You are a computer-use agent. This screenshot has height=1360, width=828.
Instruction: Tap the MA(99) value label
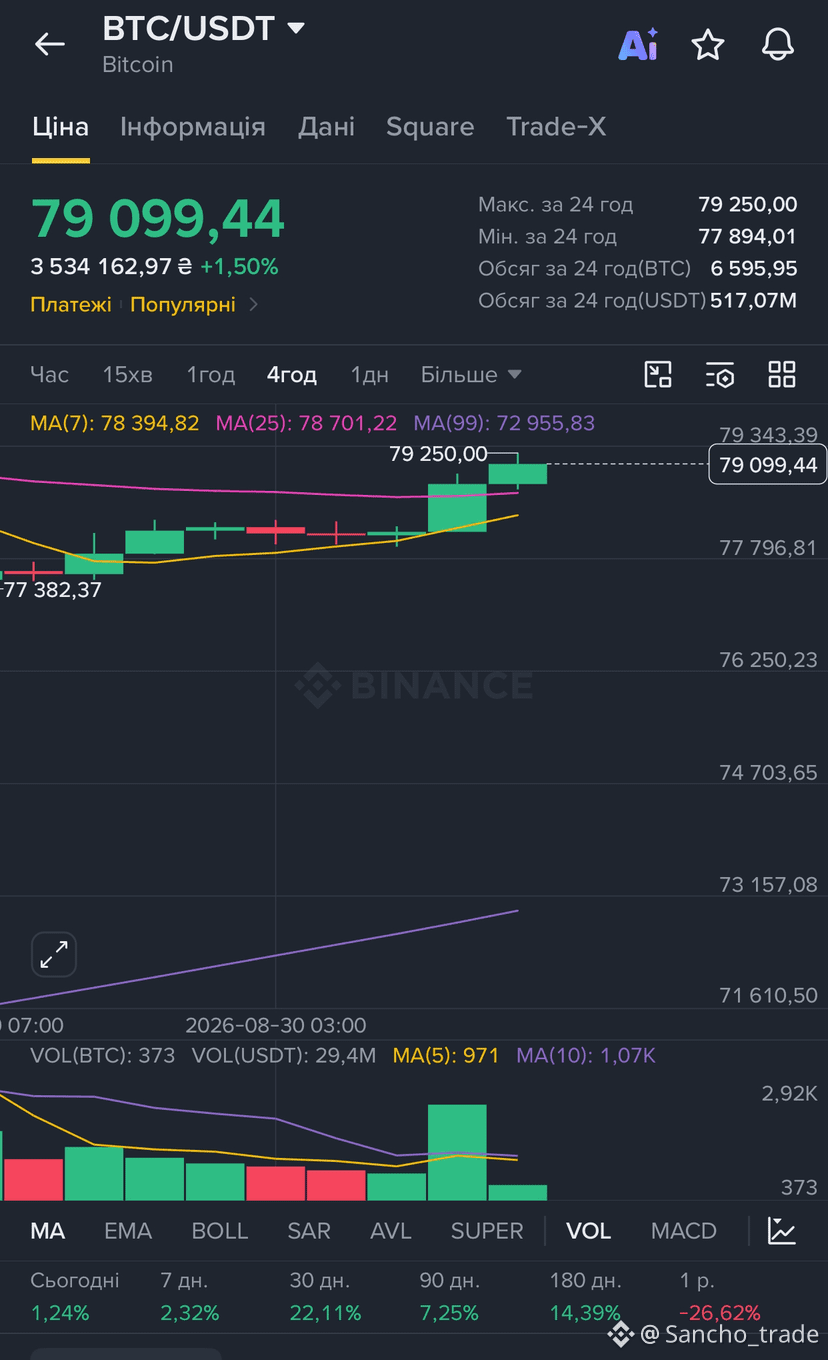tap(504, 423)
